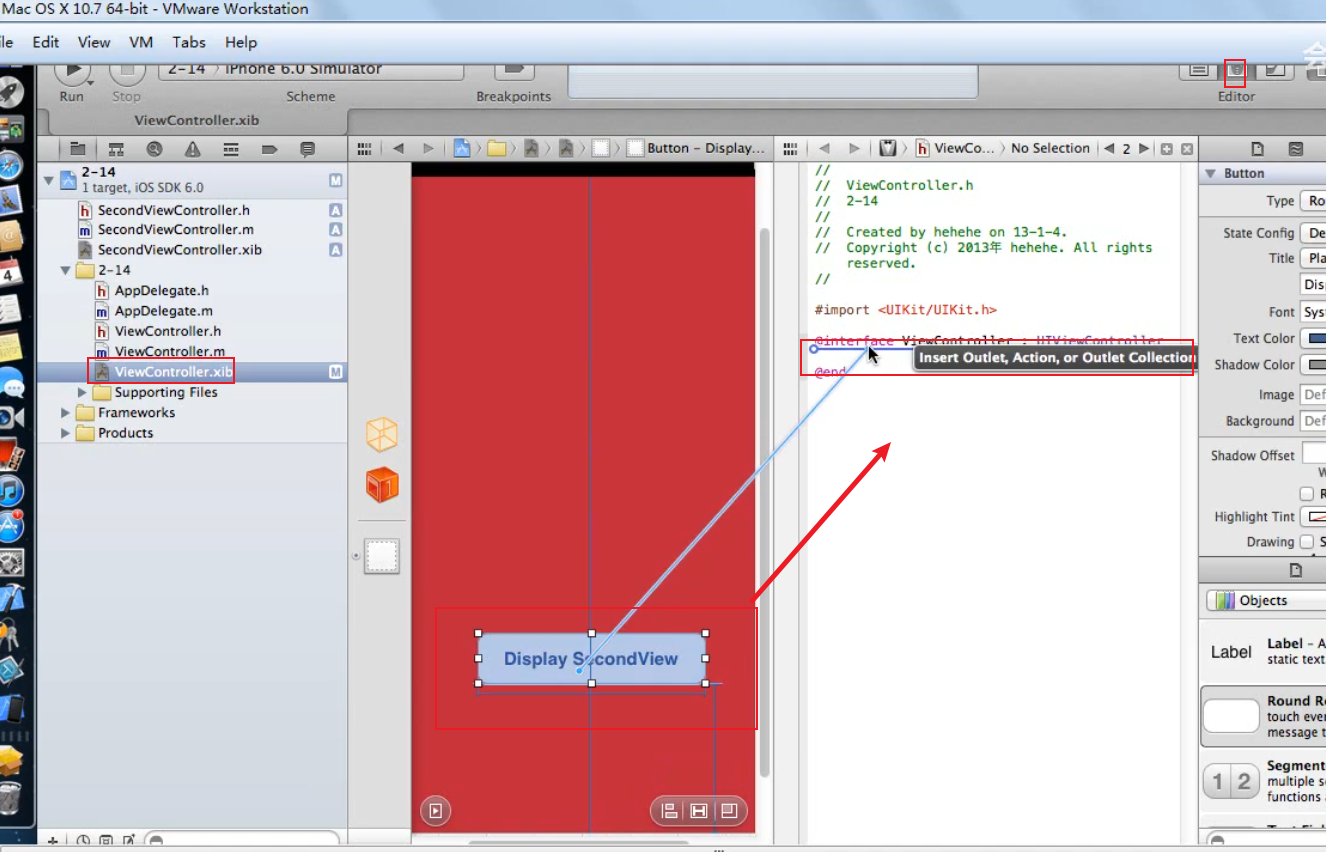The image size is (1326, 852).
Task: Close the assistant editor pane
Action: pyautogui.click(x=1187, y=149)
